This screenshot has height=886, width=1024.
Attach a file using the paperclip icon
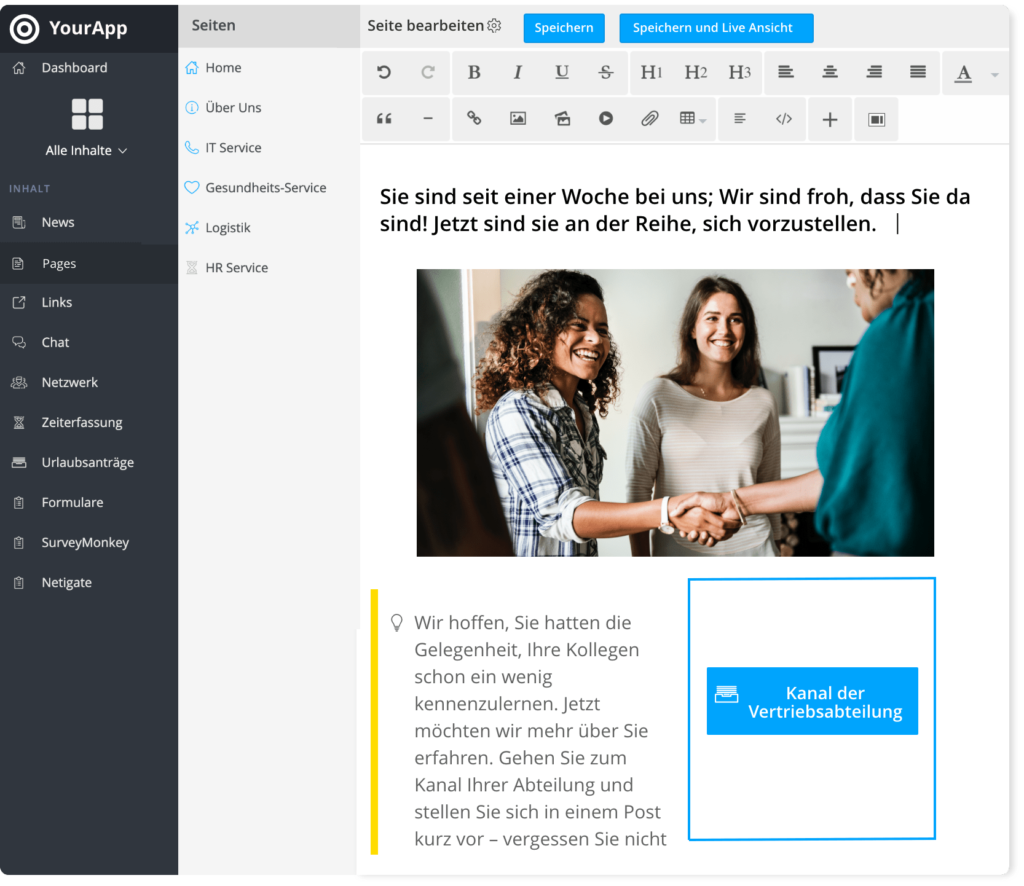tap(649, 118)
